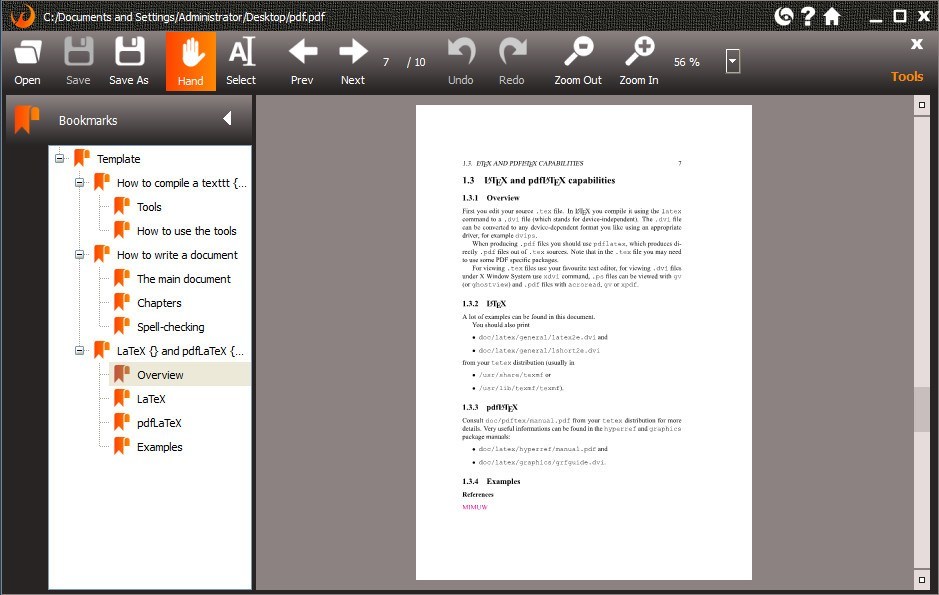Close the toolbar with the X below window controls
This screenshot has width=939, height=595.
point(916,44)
